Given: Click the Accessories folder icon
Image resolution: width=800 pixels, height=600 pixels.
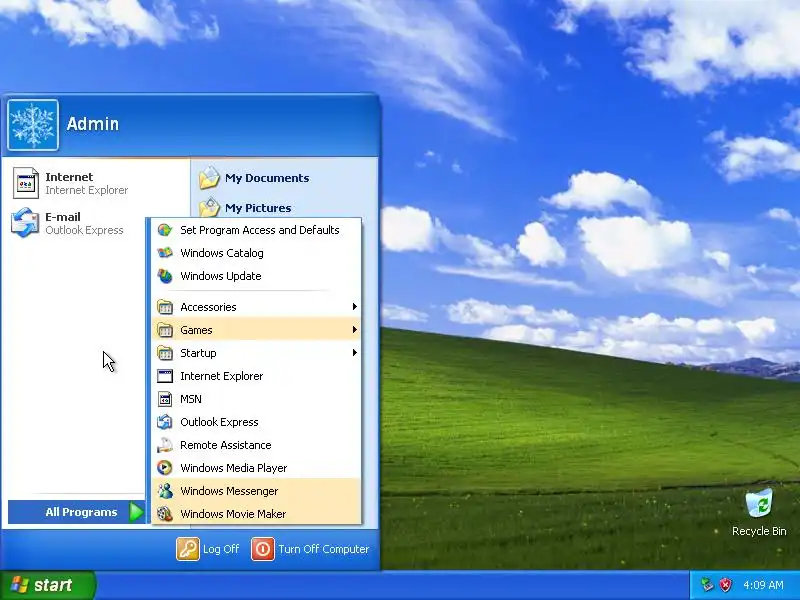Looking at the screenshot, I should tap(164, 307).
